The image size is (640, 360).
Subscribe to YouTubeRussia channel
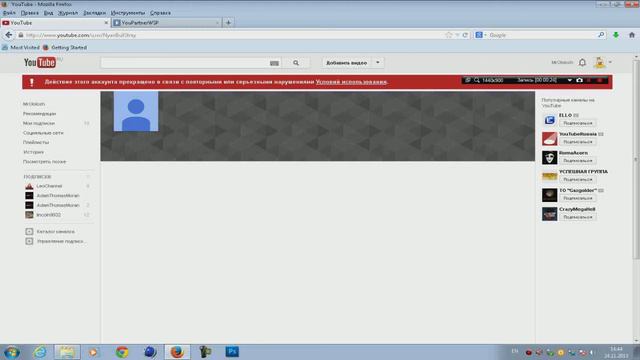click(x=578, y=142)
